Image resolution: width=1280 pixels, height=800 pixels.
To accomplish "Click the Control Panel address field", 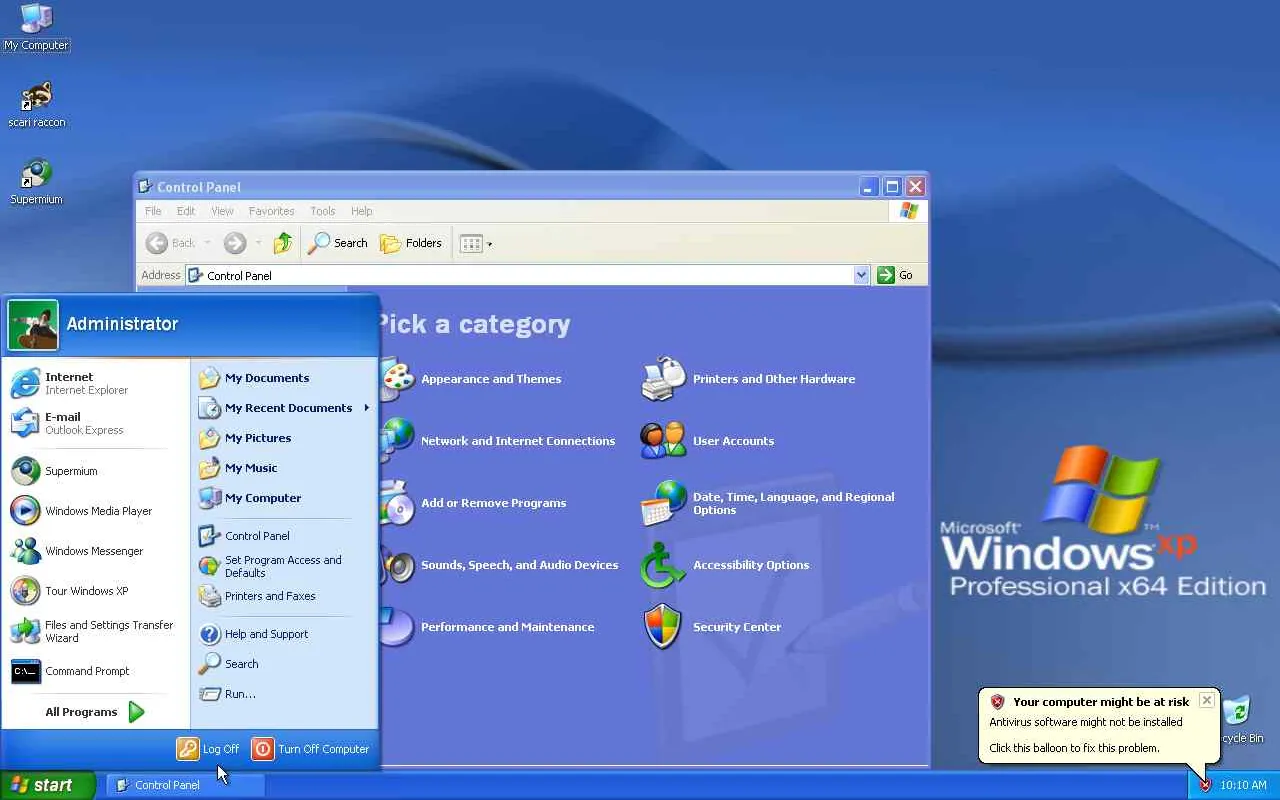I will (x=518, y=275).
